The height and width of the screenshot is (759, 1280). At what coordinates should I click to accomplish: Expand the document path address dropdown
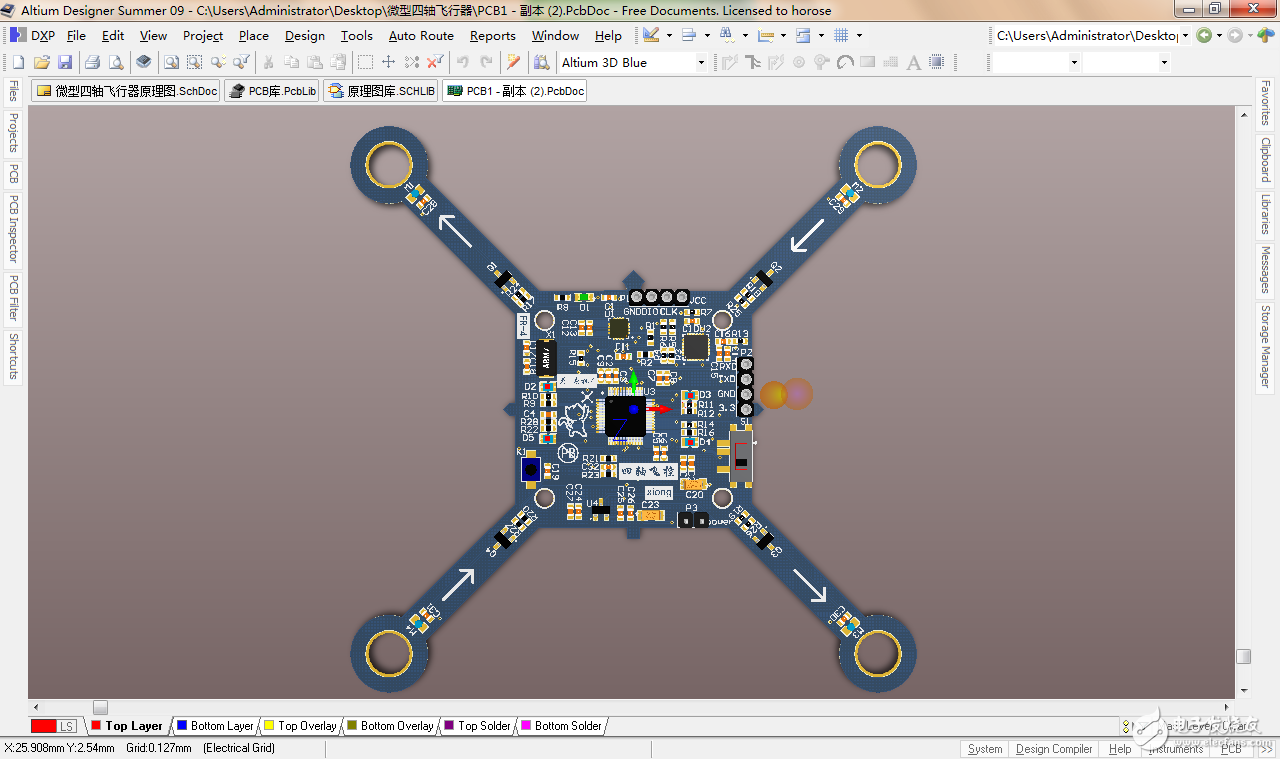point(1186,35)
